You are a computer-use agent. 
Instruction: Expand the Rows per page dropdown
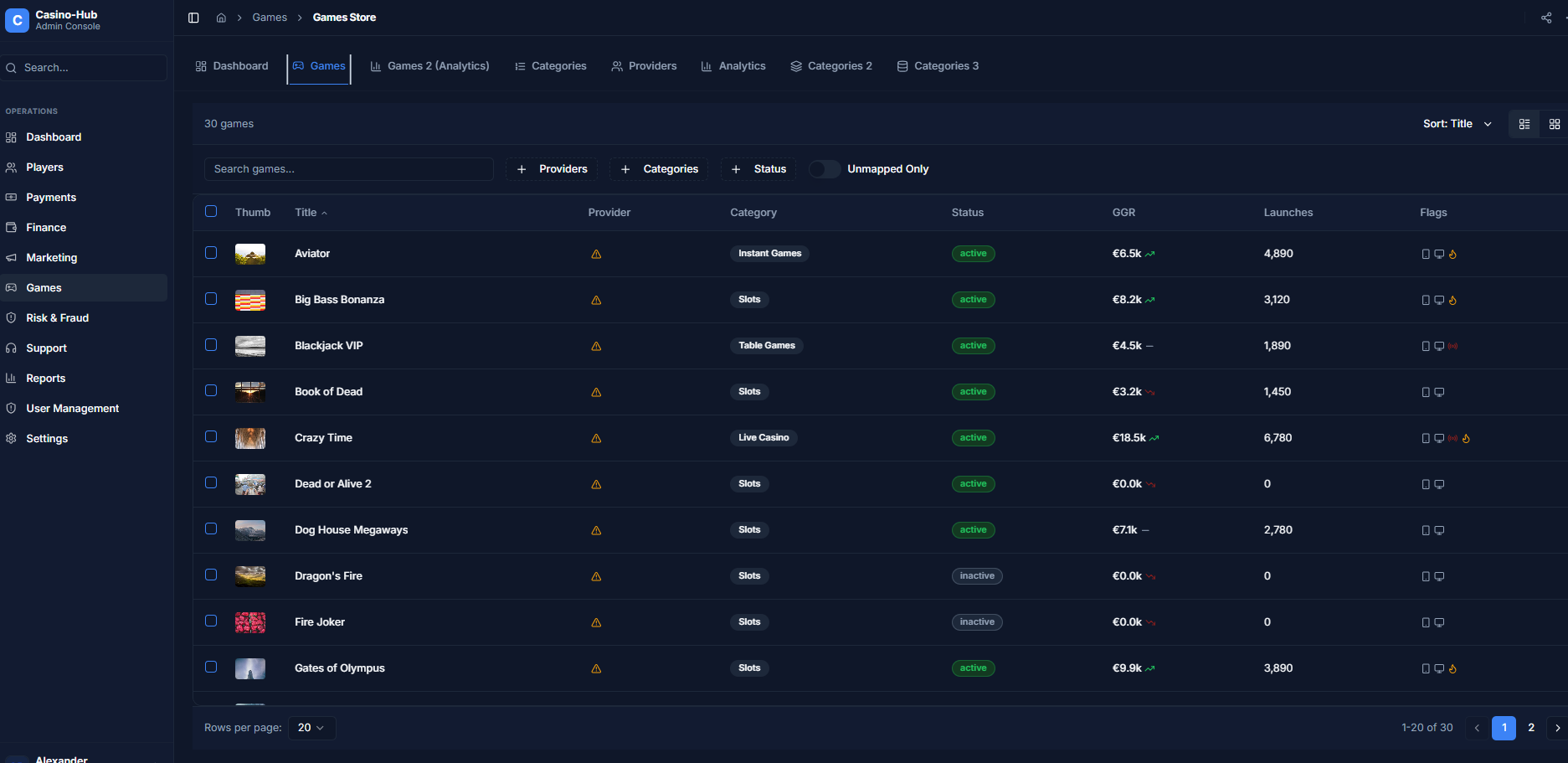point(311,728)
